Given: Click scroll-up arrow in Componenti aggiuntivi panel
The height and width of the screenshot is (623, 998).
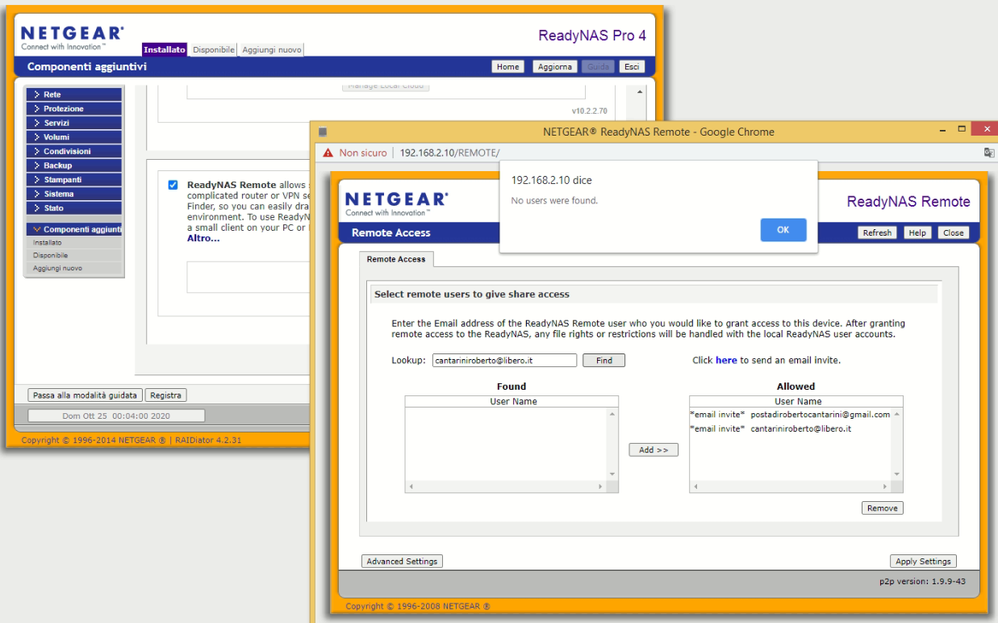Looking at the screenshot, I should coord(640,92).
